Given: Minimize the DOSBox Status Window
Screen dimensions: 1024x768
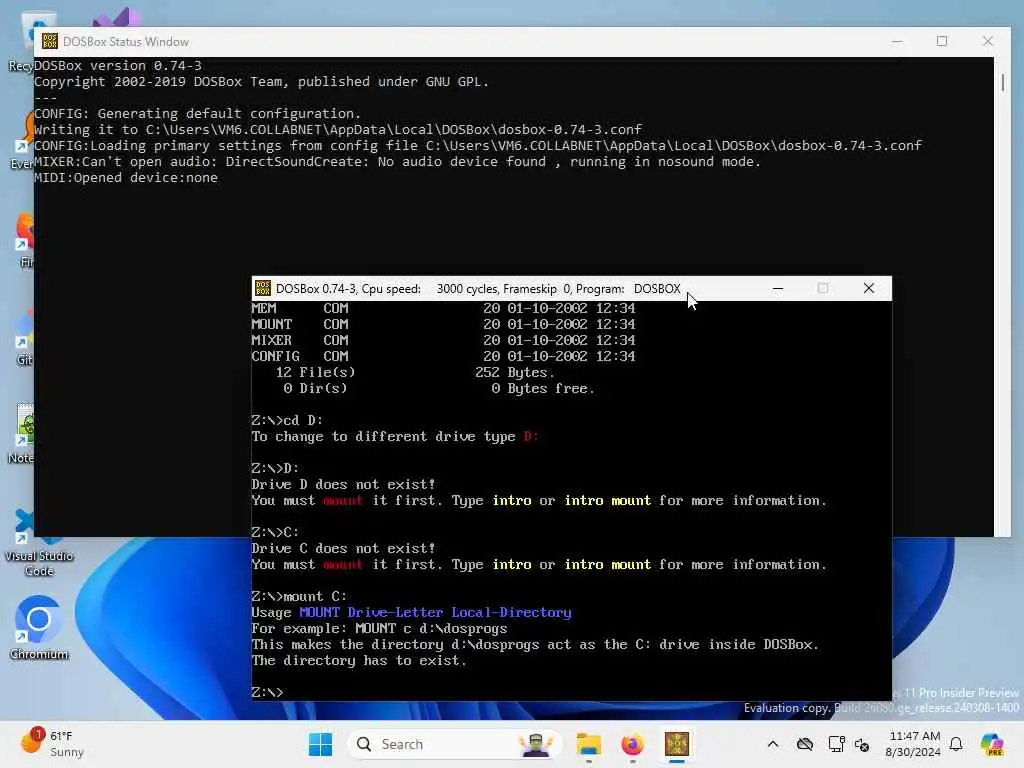Looking at the screenshot, I should click(897, 41).
